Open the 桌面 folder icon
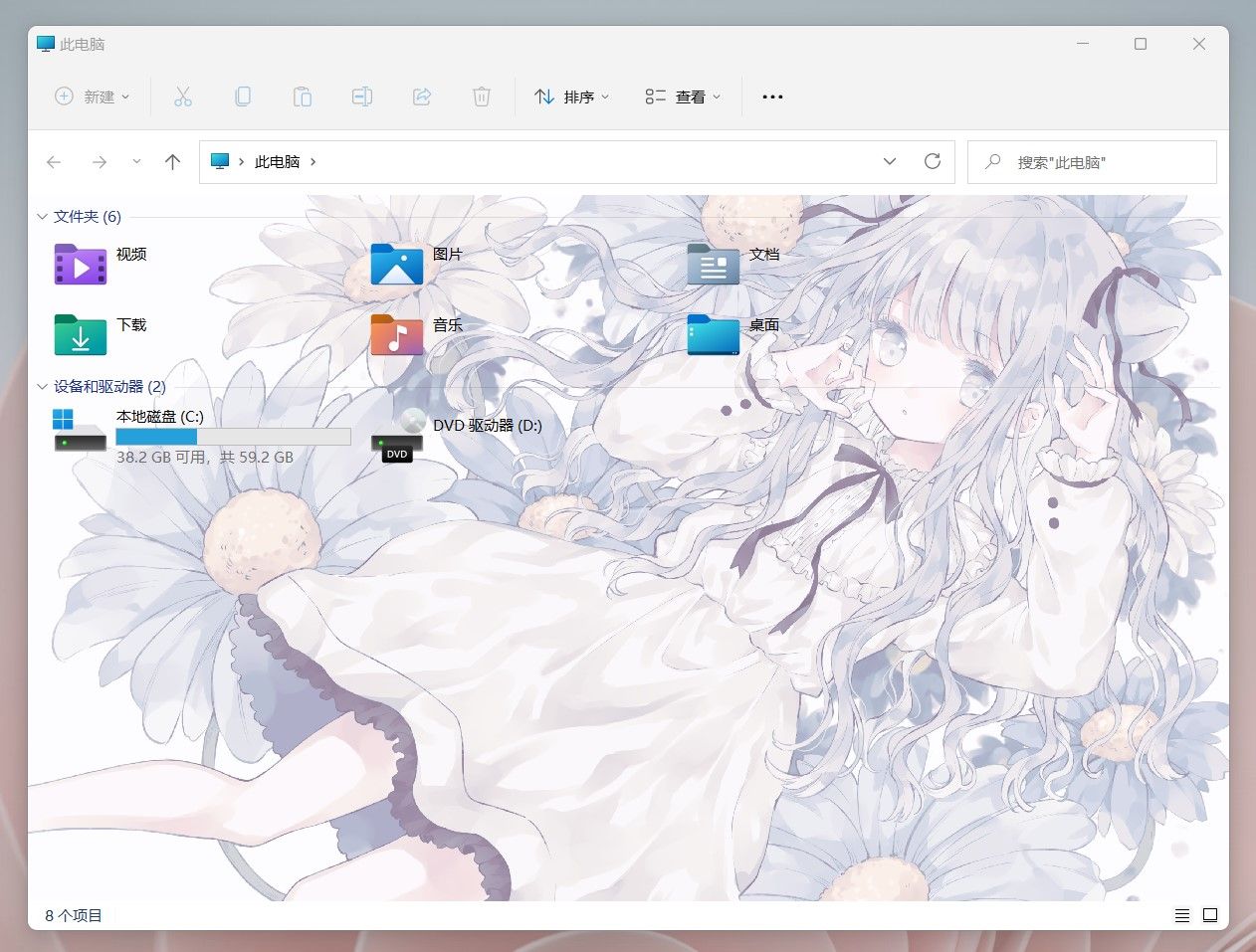 714,335
